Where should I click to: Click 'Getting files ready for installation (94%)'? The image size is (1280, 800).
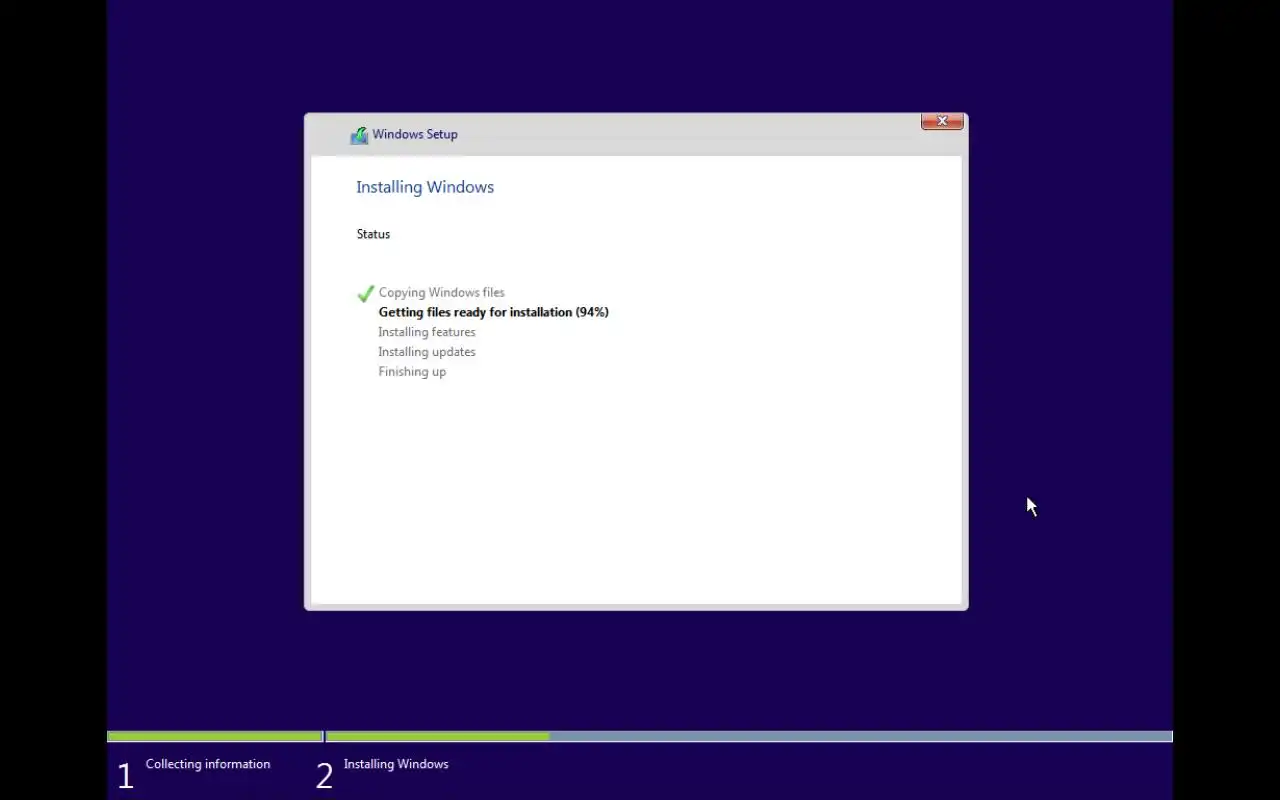pyautogui.click(x=493, y=312)
